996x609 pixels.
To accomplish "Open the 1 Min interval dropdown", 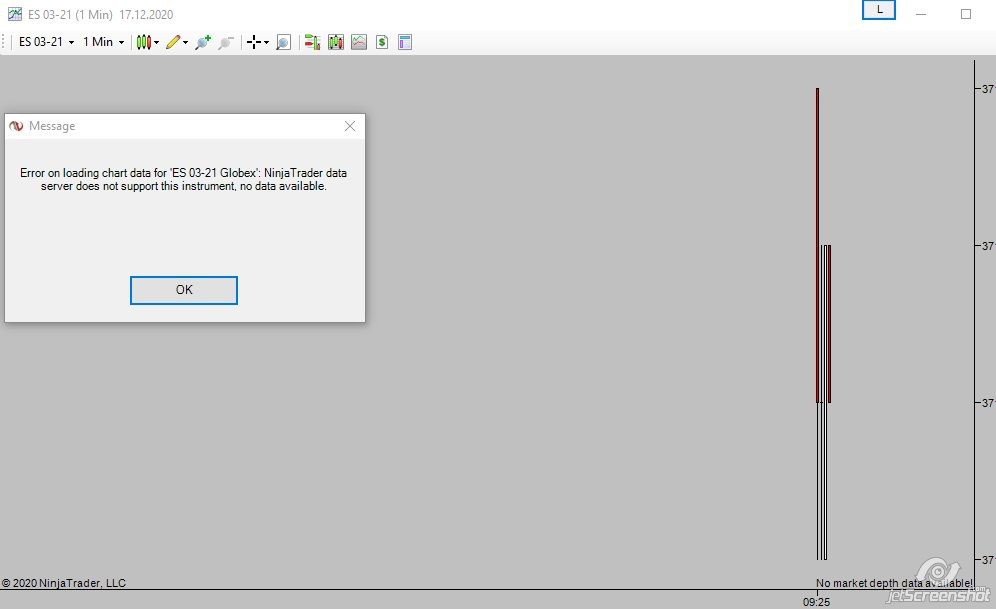I will point(104,42).
